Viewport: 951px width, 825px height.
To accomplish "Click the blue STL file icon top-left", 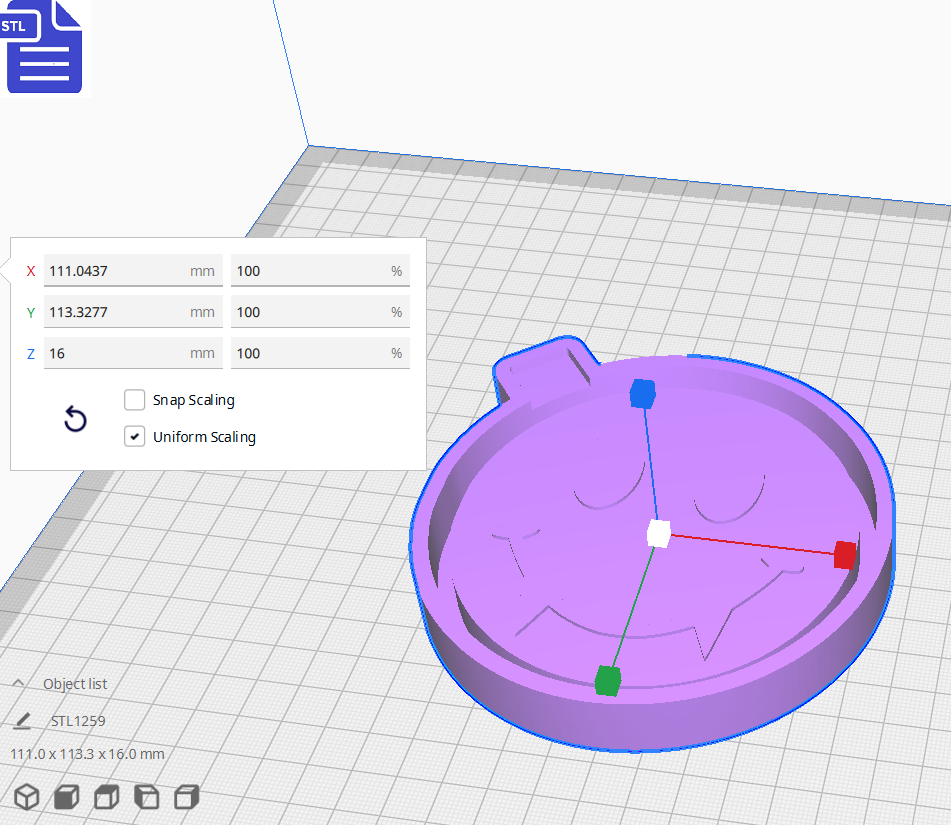I will click(44, 48).
